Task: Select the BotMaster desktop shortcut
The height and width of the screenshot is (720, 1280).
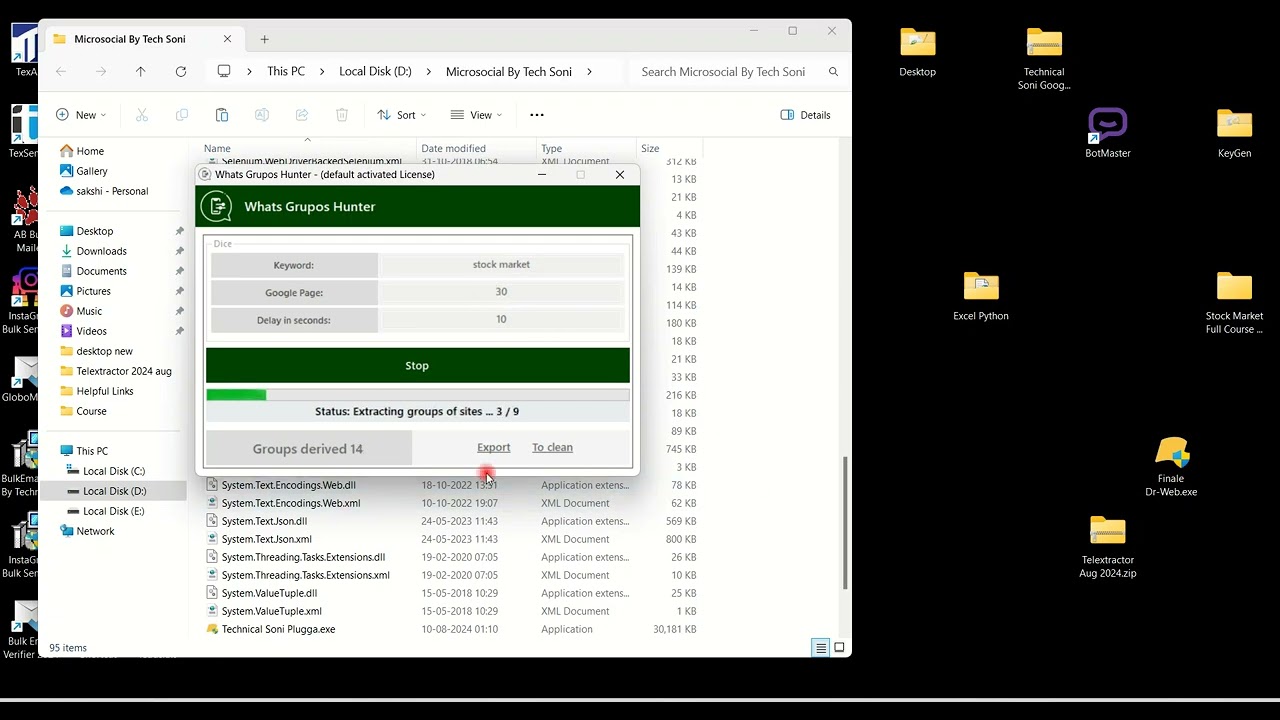Action: click(x=1108, y=134)
